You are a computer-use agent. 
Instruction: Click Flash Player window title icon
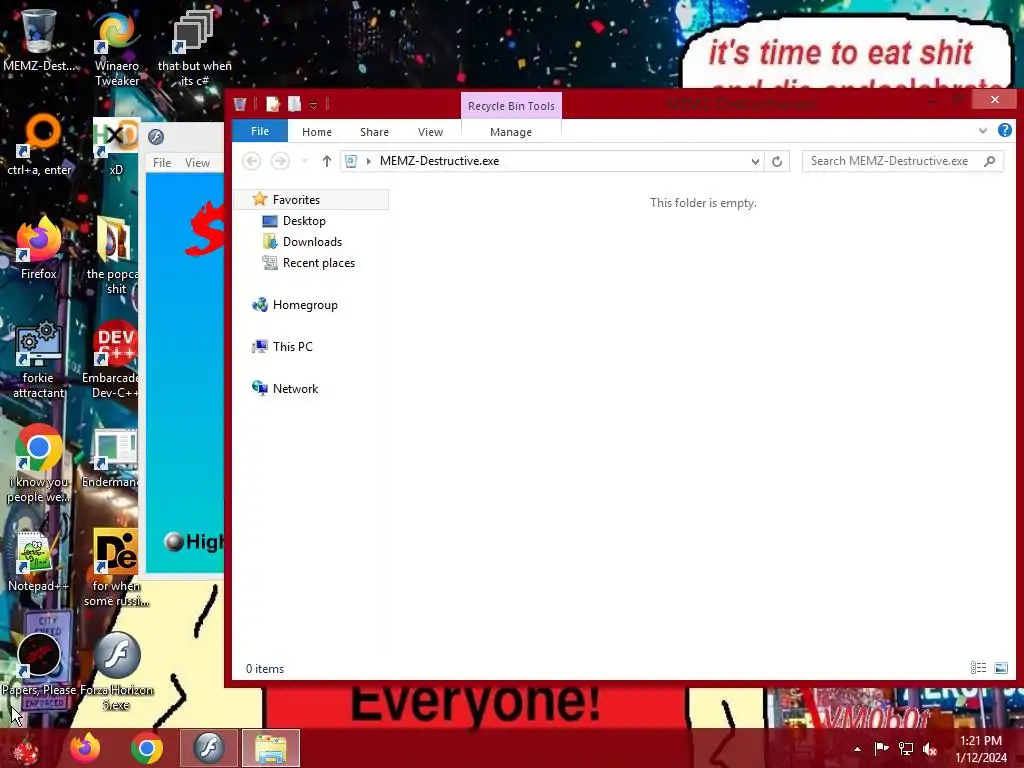pyautogui.click(x=156, y=136)
